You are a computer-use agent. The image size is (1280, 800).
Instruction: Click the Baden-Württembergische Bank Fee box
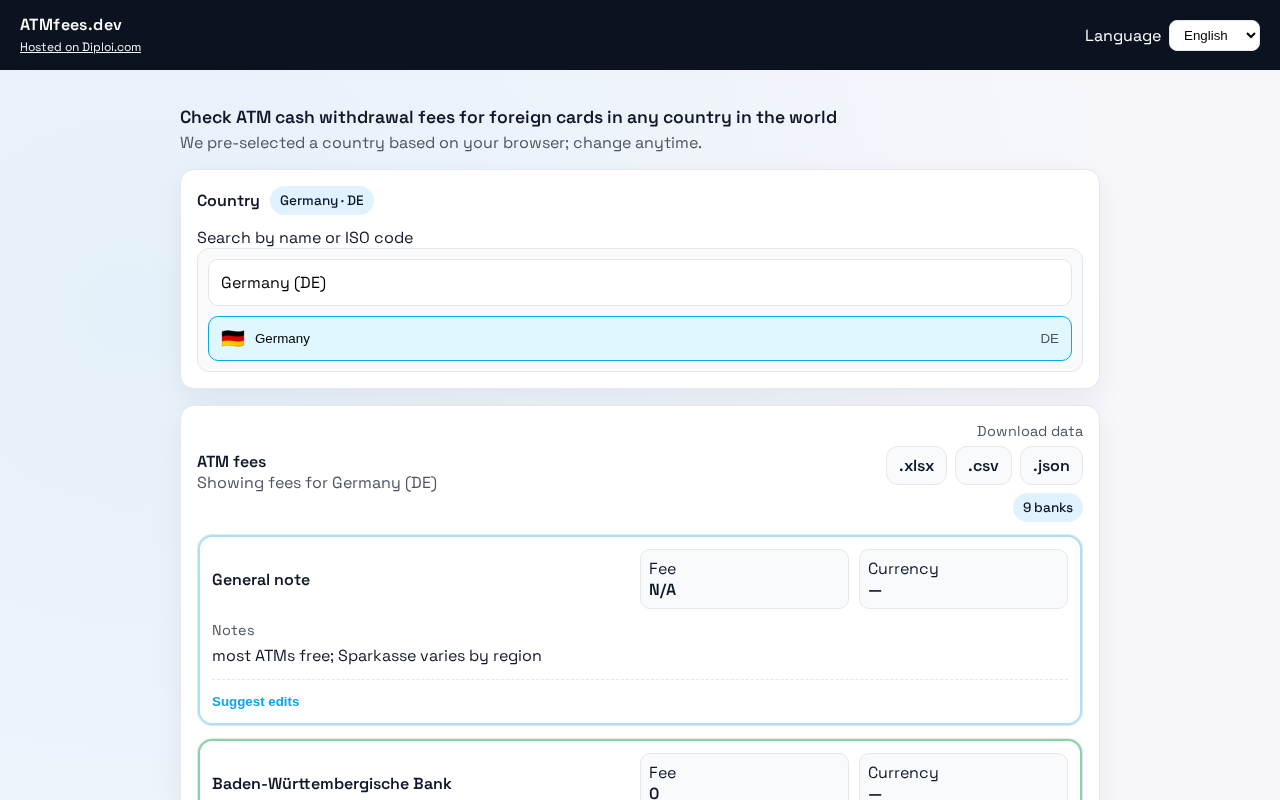tap(744, 780)
